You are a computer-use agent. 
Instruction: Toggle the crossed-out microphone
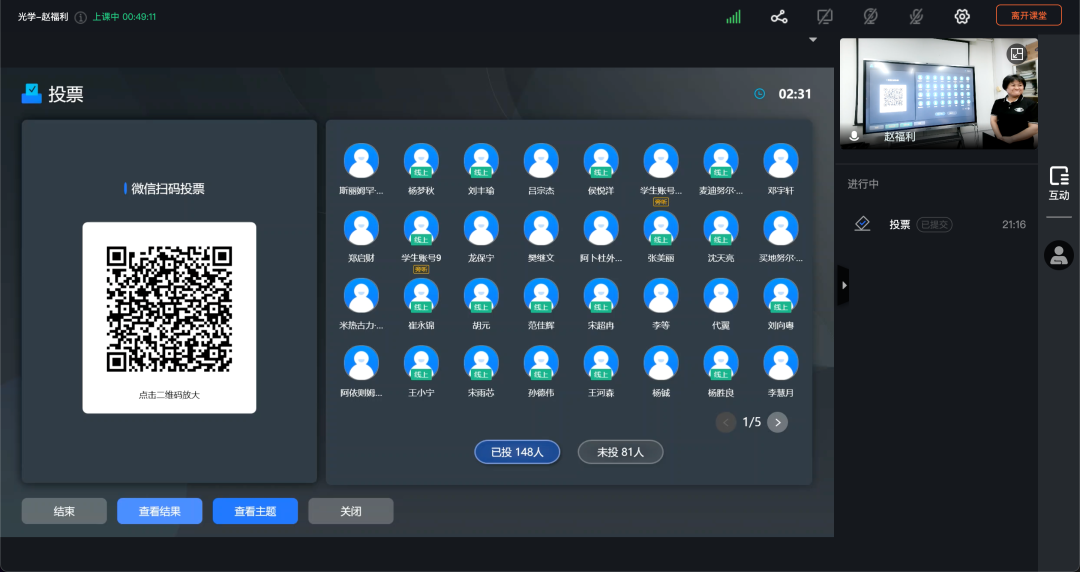[x=916, y=16]
